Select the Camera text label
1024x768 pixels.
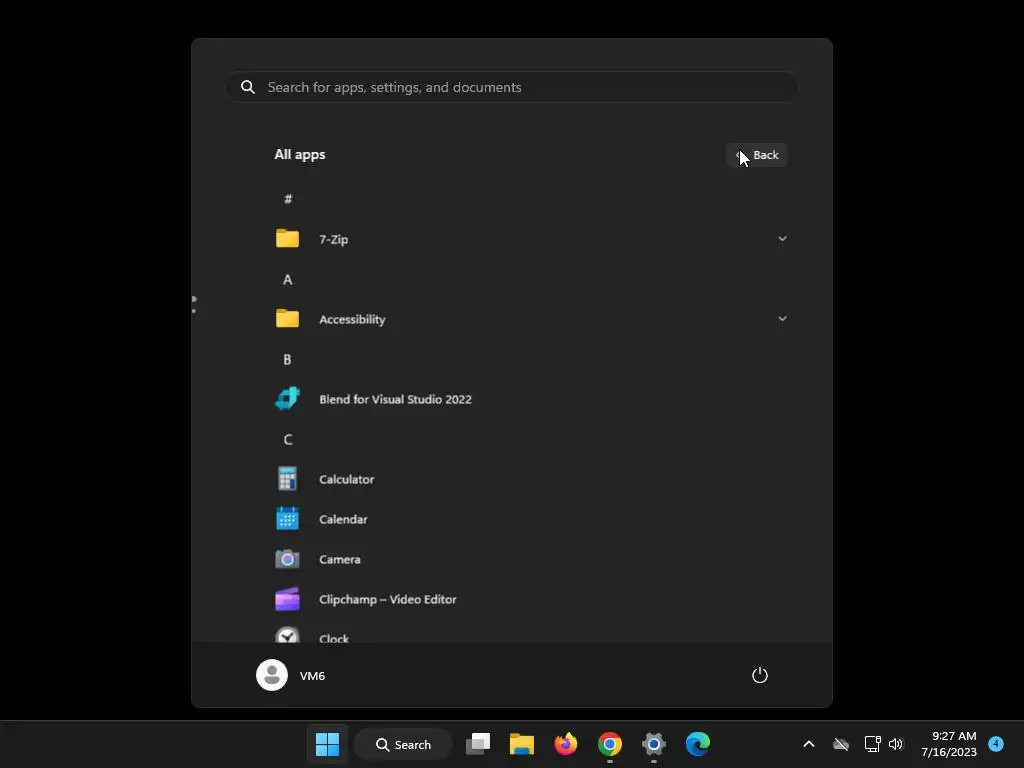coord(340,560)
